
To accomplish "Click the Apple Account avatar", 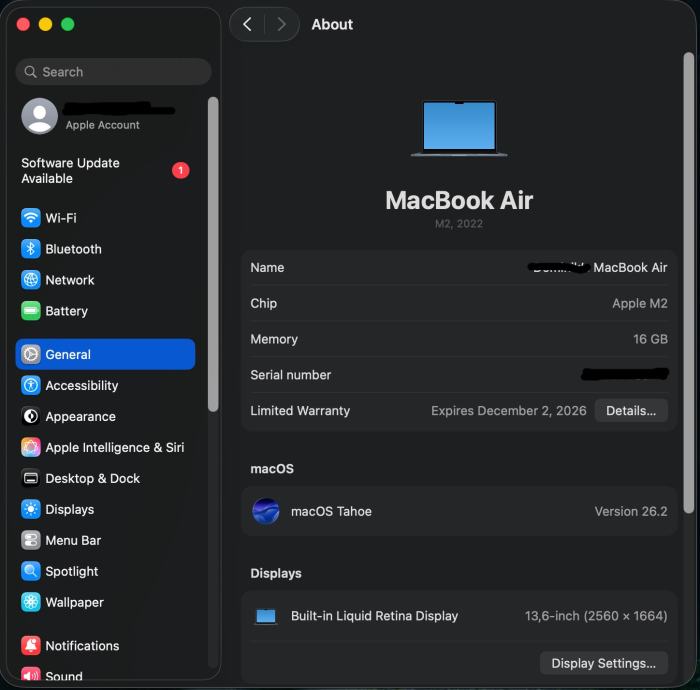I will [x=40, y=116].
